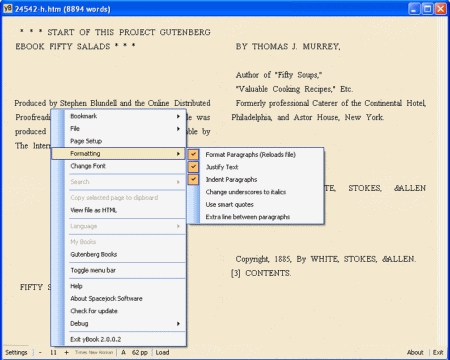Increase font size with plus button
The height and width of the screenshot is (360, 450).
(x=66, y=352)
